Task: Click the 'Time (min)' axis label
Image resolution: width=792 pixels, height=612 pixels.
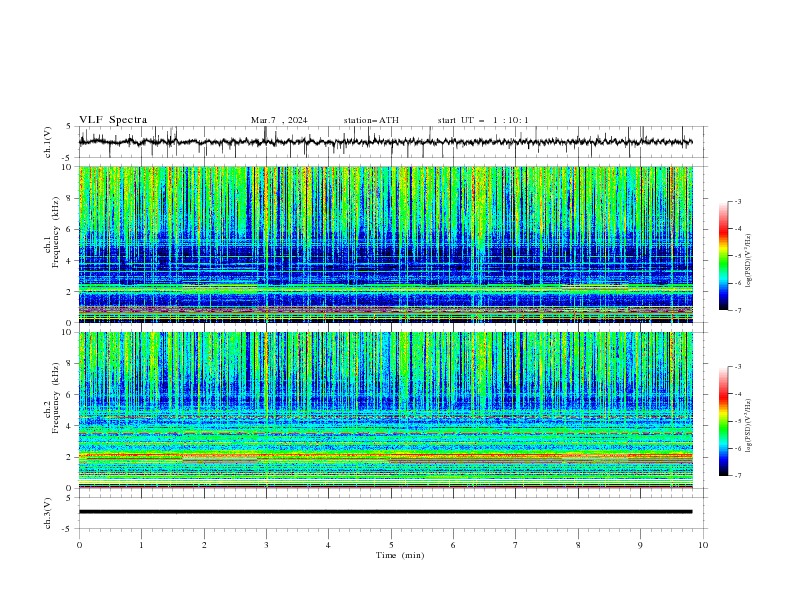Action: click(x=400, y=555)
